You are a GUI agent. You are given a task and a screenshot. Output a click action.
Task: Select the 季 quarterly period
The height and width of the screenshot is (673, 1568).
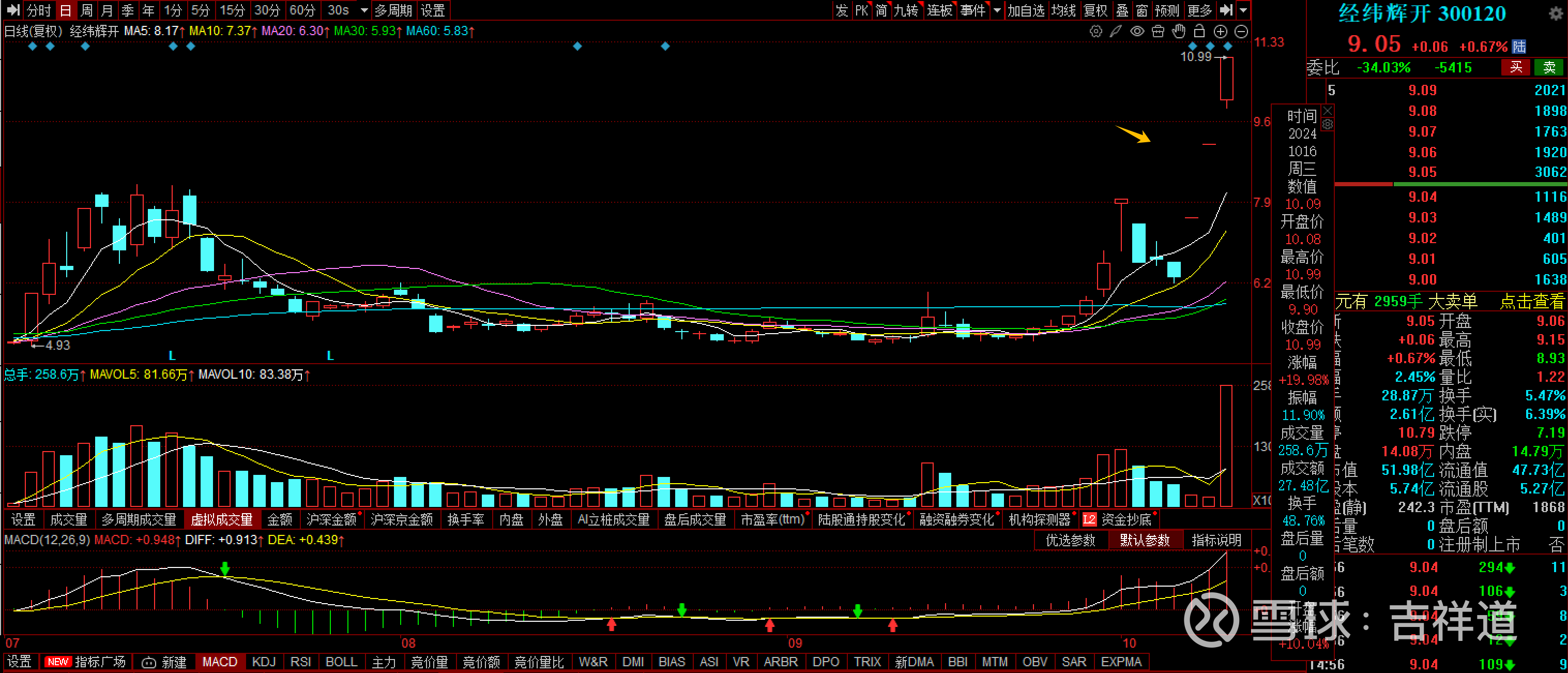tap(128, 10)
